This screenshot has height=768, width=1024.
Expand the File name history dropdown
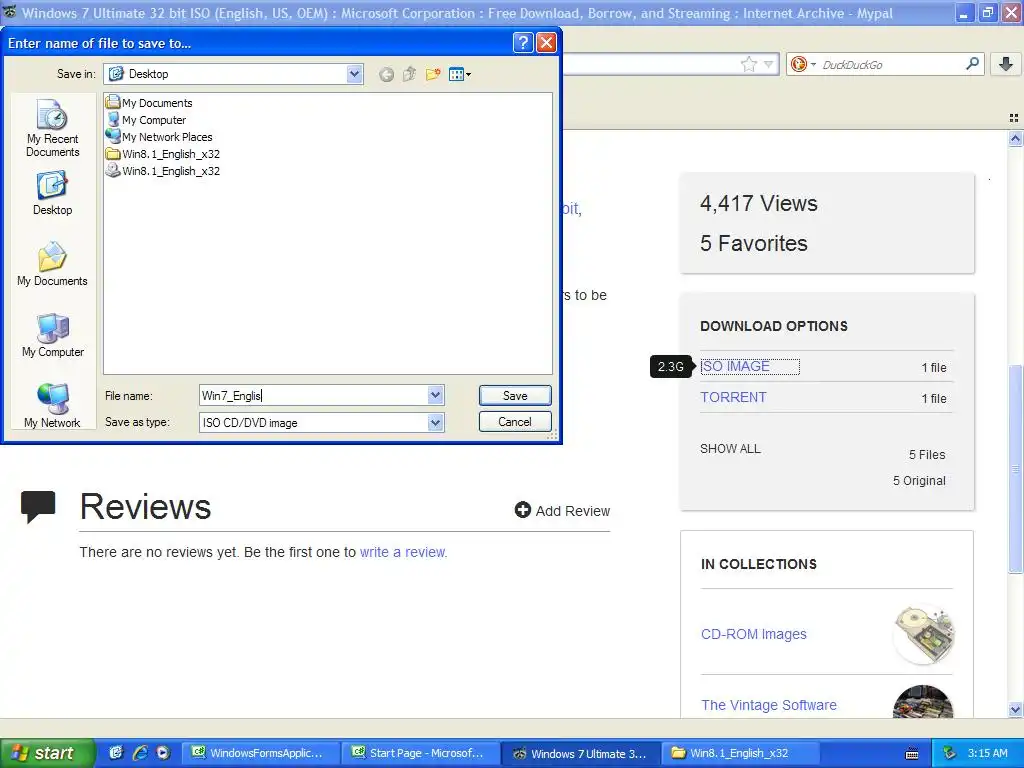(x=436, y=395)
